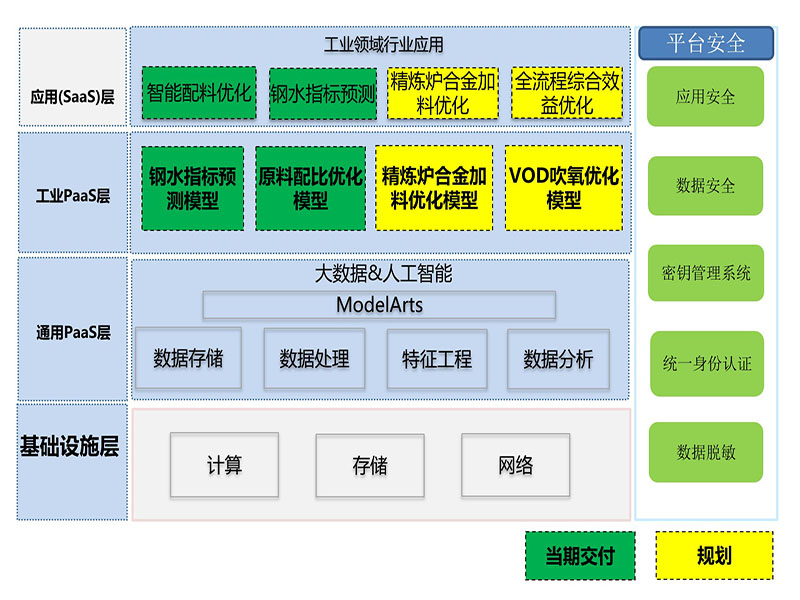The height and width of the screenshot is (600, 800).
Task: Click the 平台安全 blue header
Action: click(706, 43)
